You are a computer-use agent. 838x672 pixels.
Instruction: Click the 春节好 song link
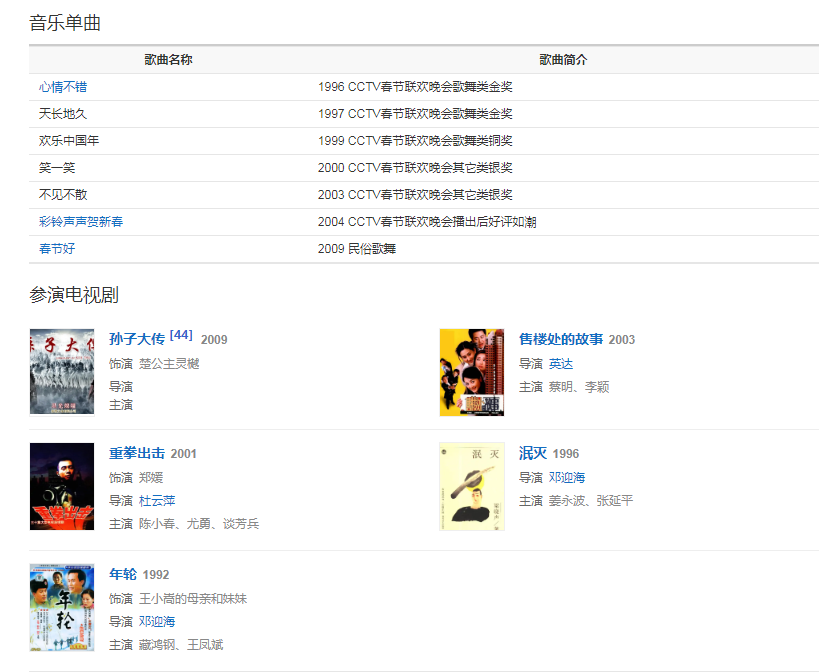coord(57,249)
